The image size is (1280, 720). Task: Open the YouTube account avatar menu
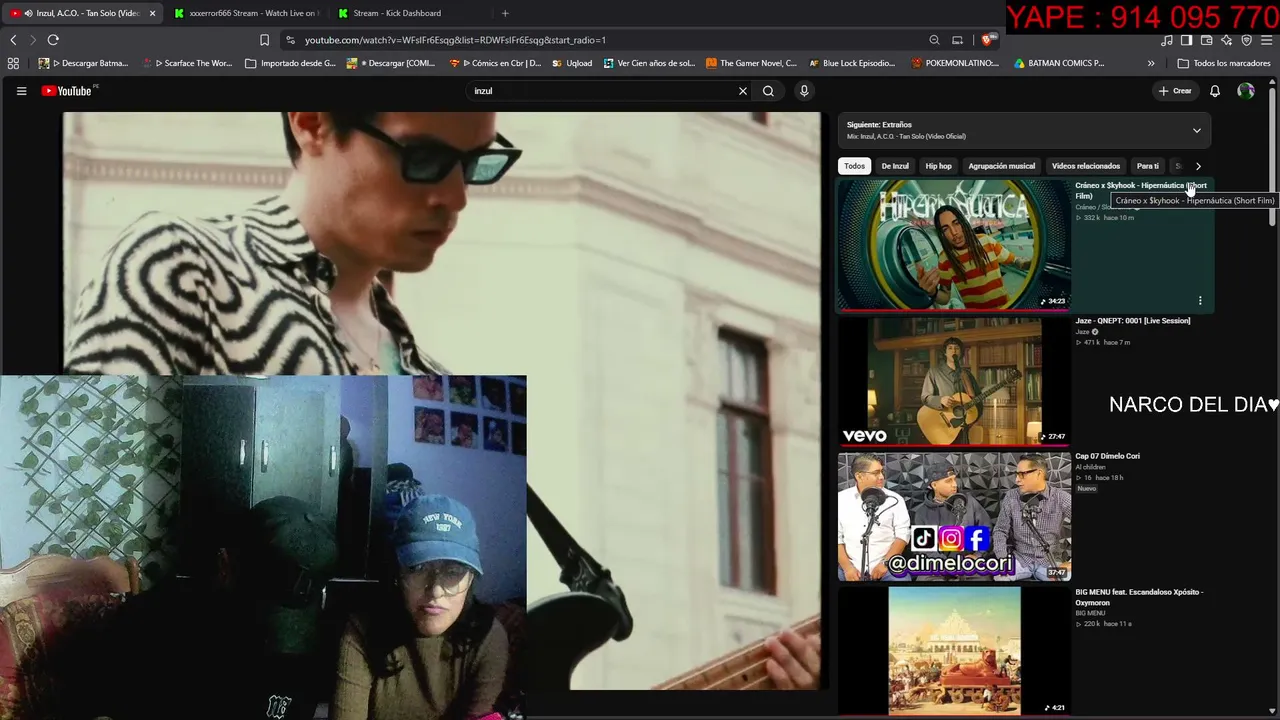[x=1246, y=91]
